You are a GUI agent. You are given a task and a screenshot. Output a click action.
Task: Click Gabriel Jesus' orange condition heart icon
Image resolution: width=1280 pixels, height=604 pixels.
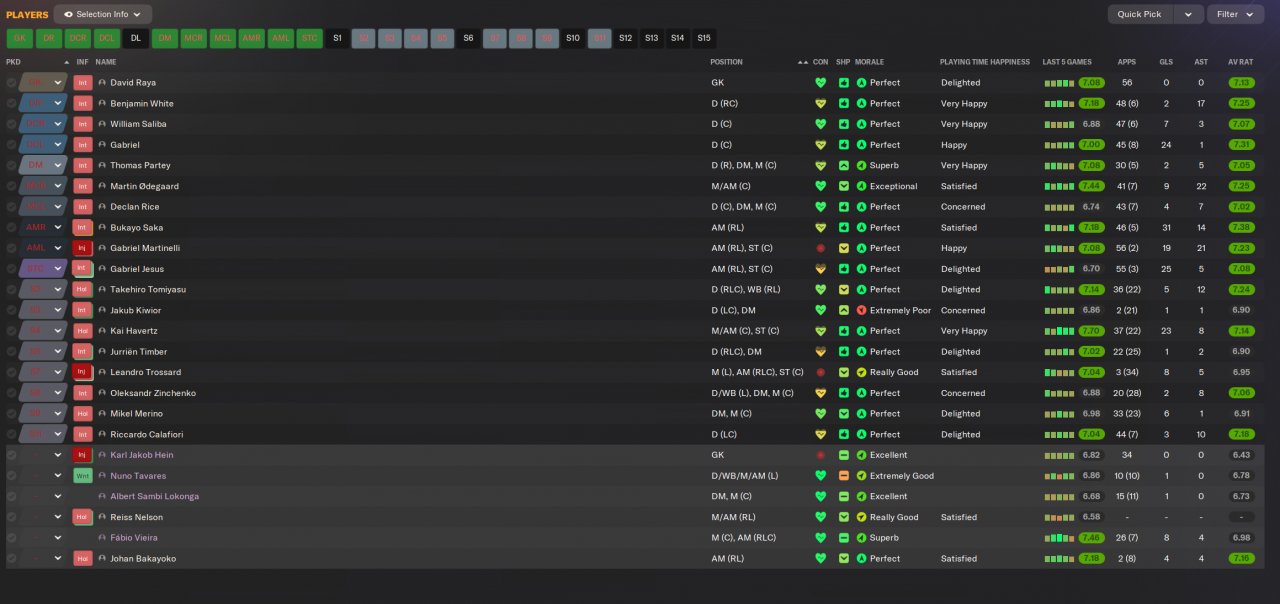pos(821,269)
